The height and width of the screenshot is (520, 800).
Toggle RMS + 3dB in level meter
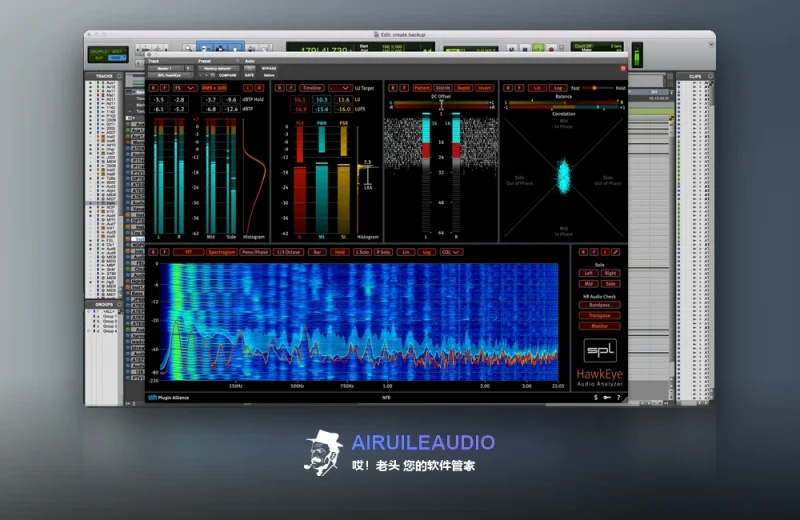point(214,88)
